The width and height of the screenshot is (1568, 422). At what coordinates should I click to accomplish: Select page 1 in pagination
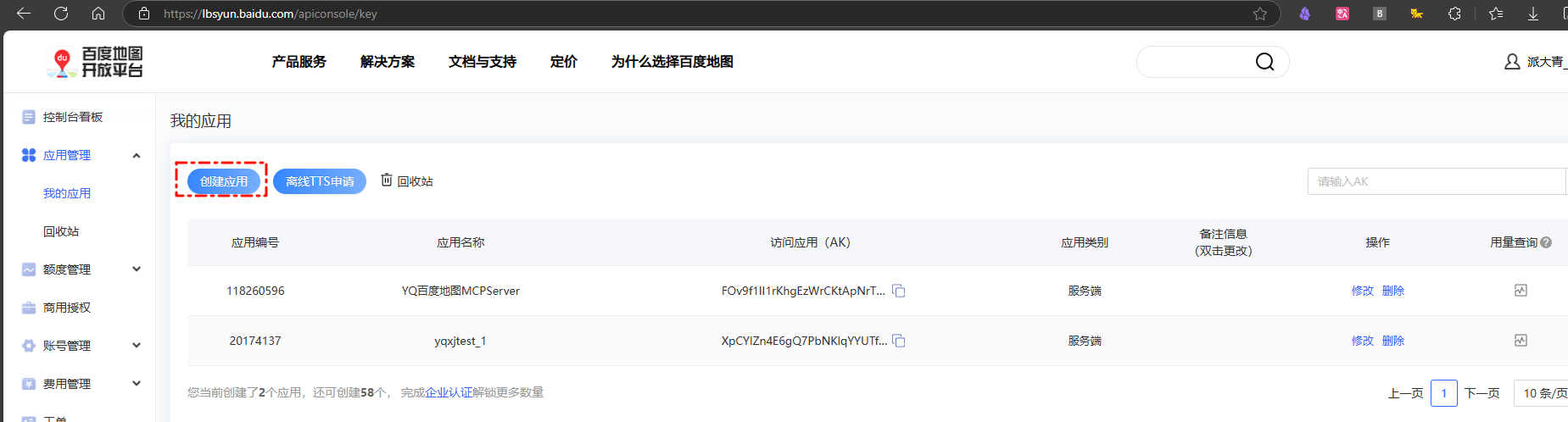click(x=1444, y=393)
